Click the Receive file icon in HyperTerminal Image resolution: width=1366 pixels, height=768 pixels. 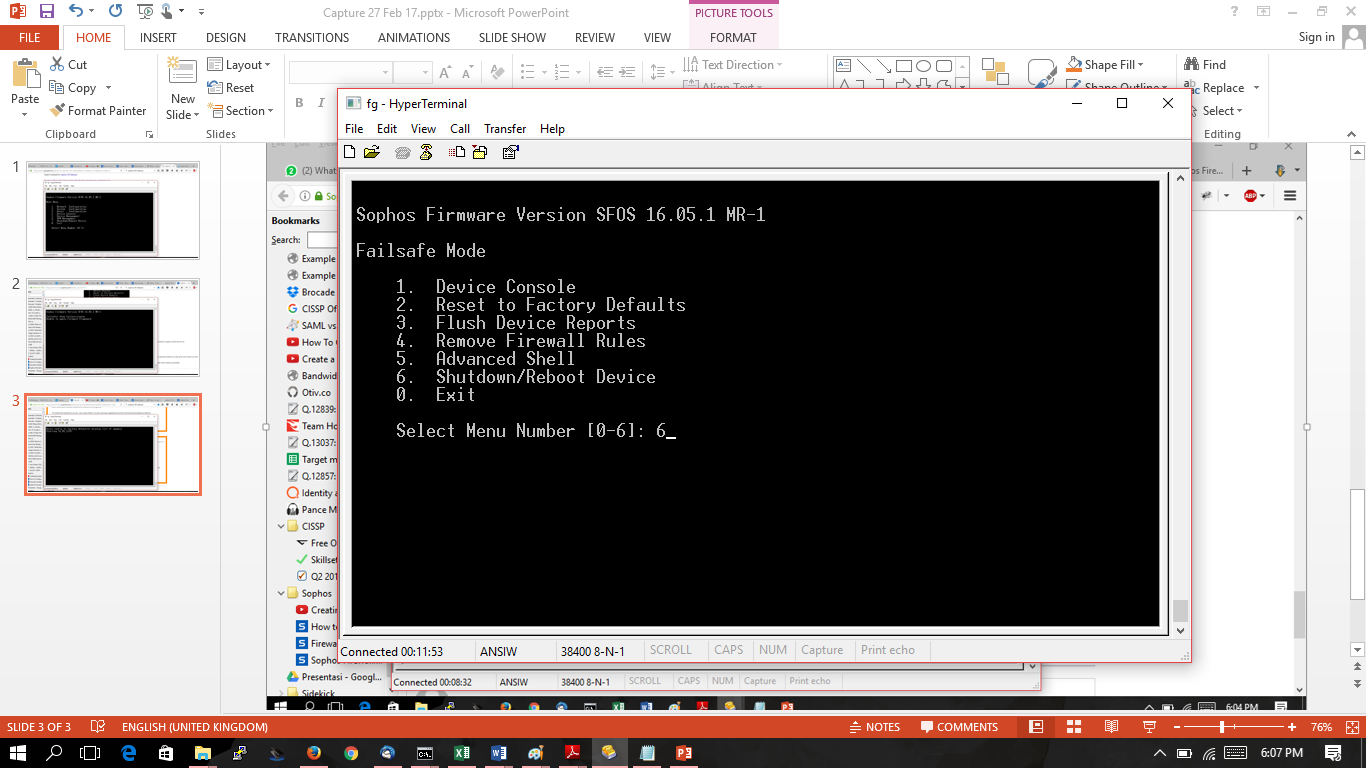(480, 152)
